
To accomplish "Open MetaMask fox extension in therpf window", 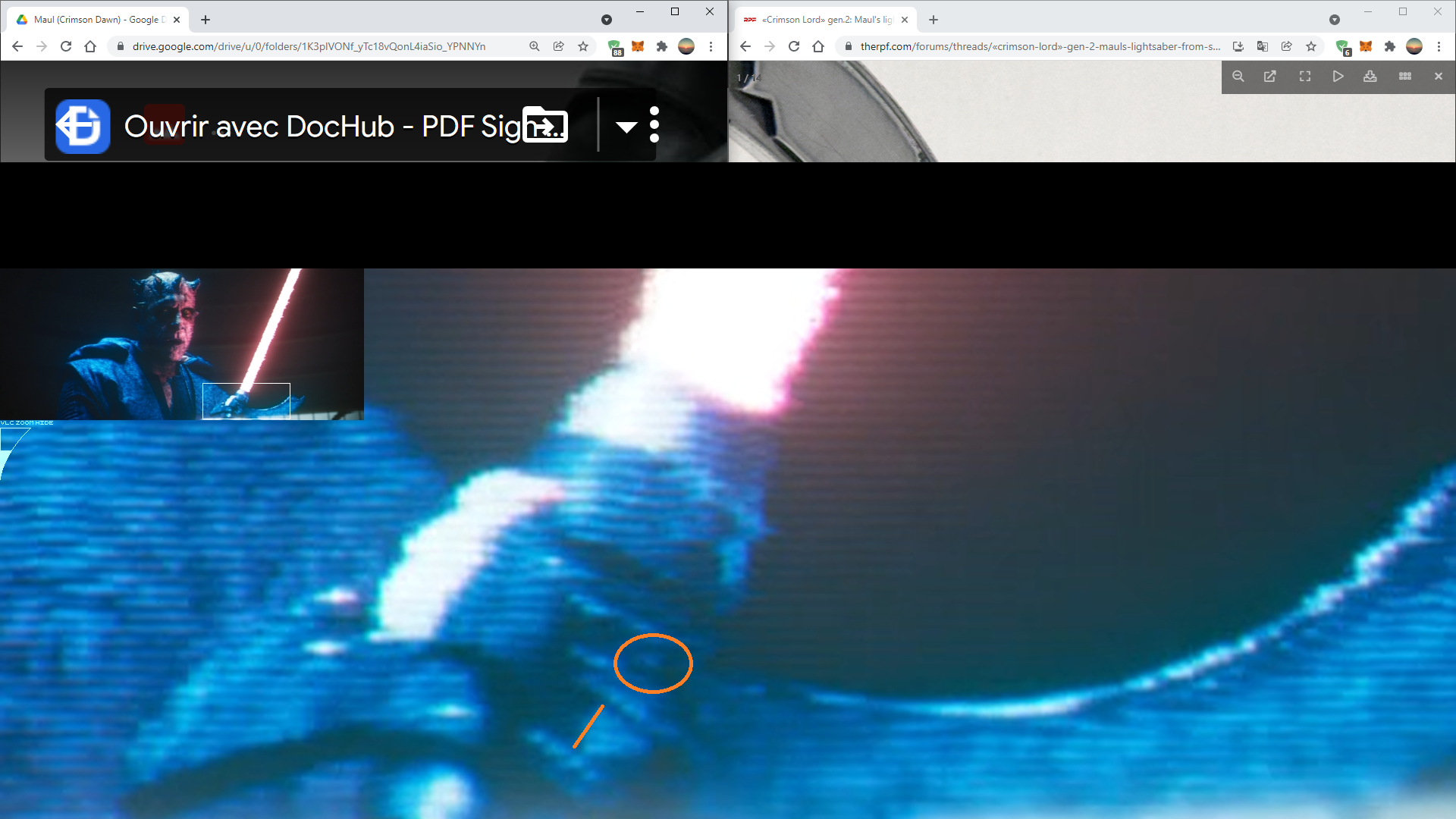I will (x=1366, y=46).
